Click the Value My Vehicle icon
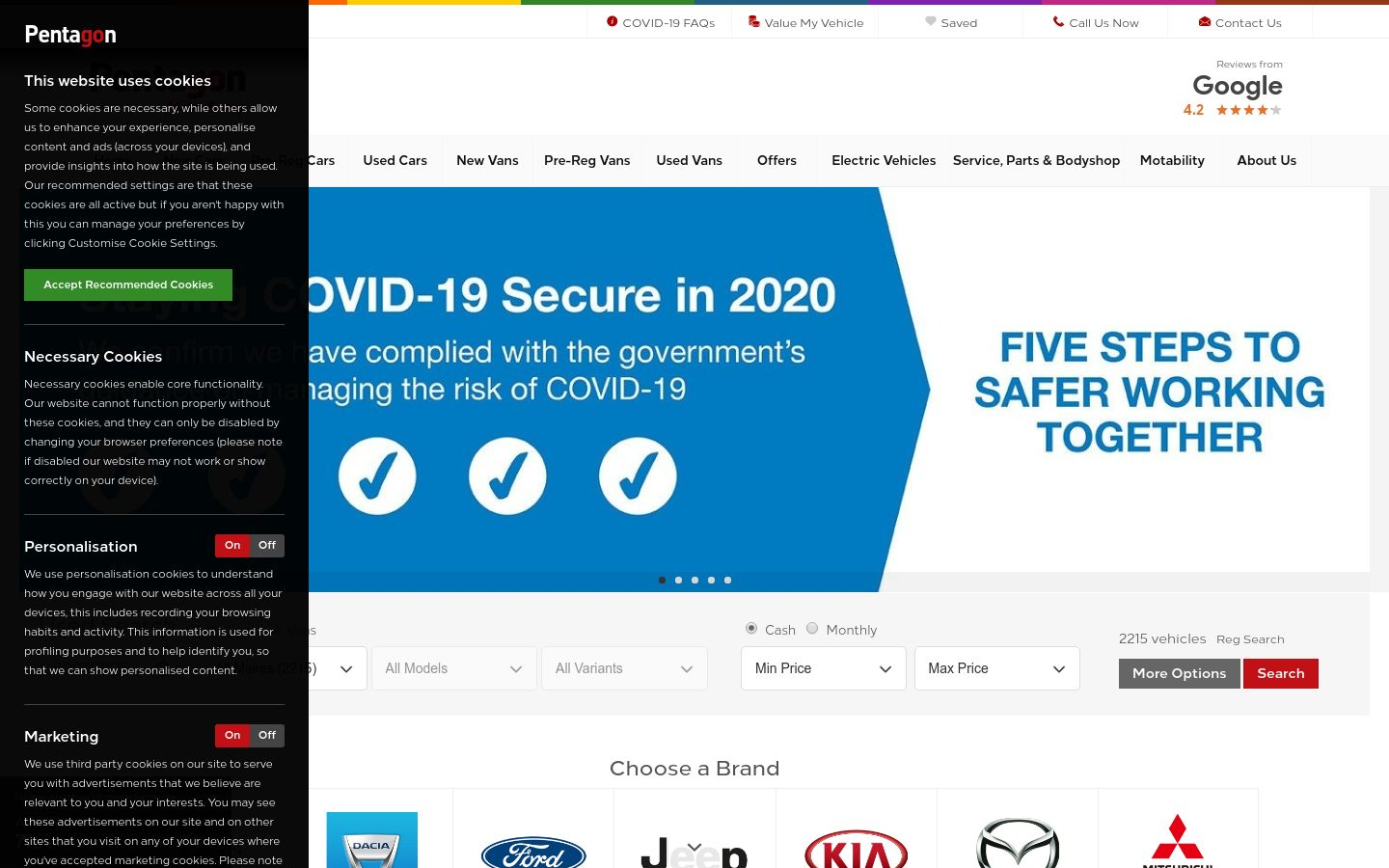The width and height of the screenshot is (1389, 868). click(754, 21)
